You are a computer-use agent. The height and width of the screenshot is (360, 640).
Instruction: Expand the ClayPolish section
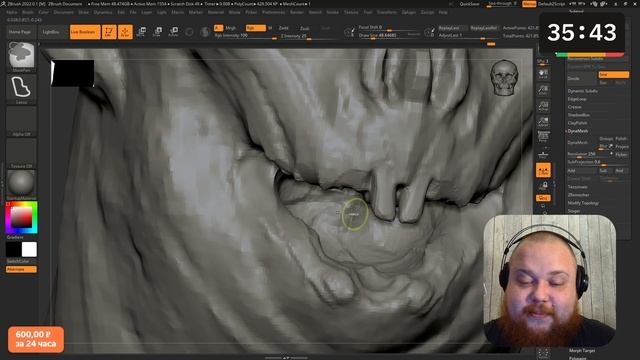(577, 123)
